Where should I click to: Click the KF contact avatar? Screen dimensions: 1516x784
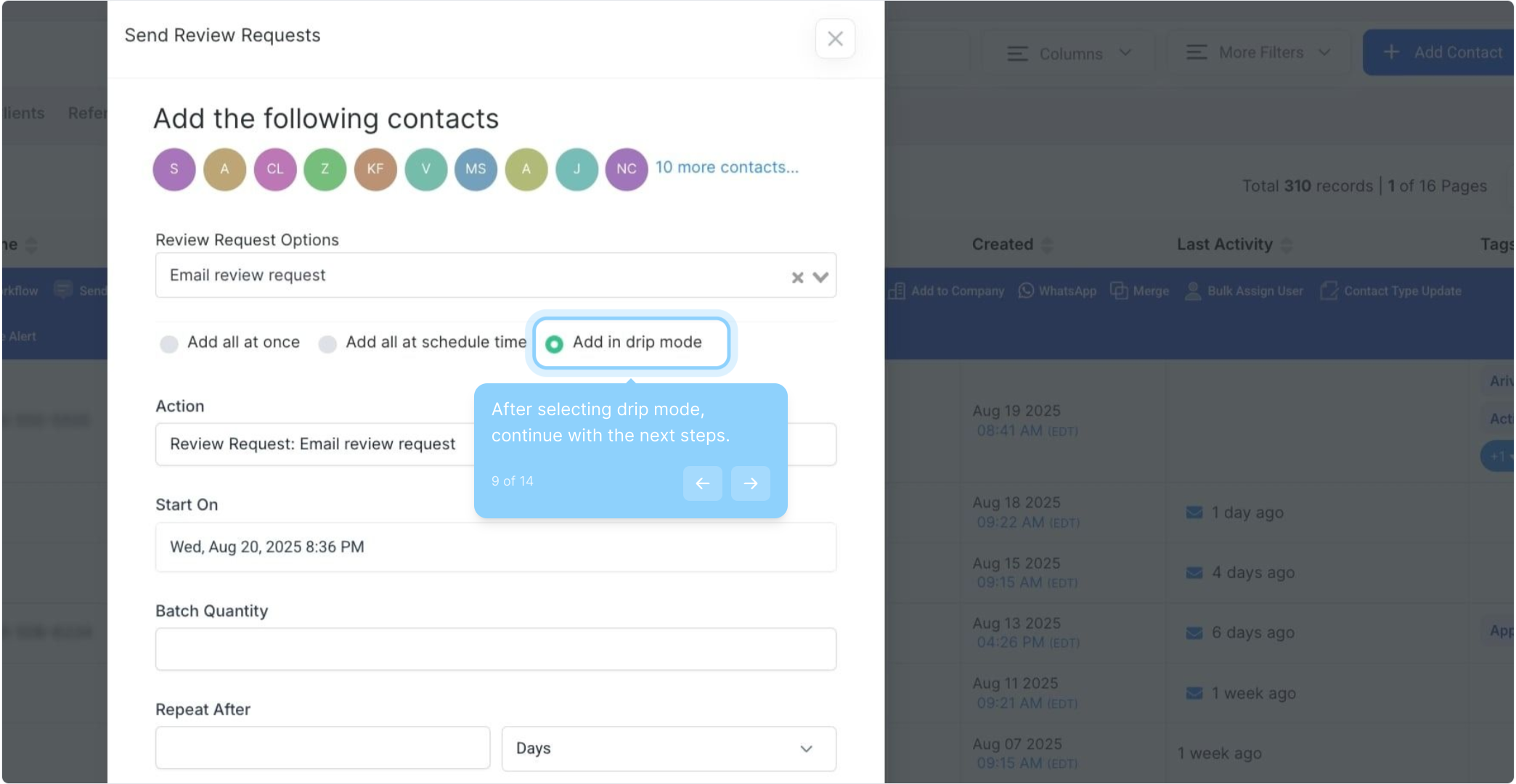[x=375, y=169]
